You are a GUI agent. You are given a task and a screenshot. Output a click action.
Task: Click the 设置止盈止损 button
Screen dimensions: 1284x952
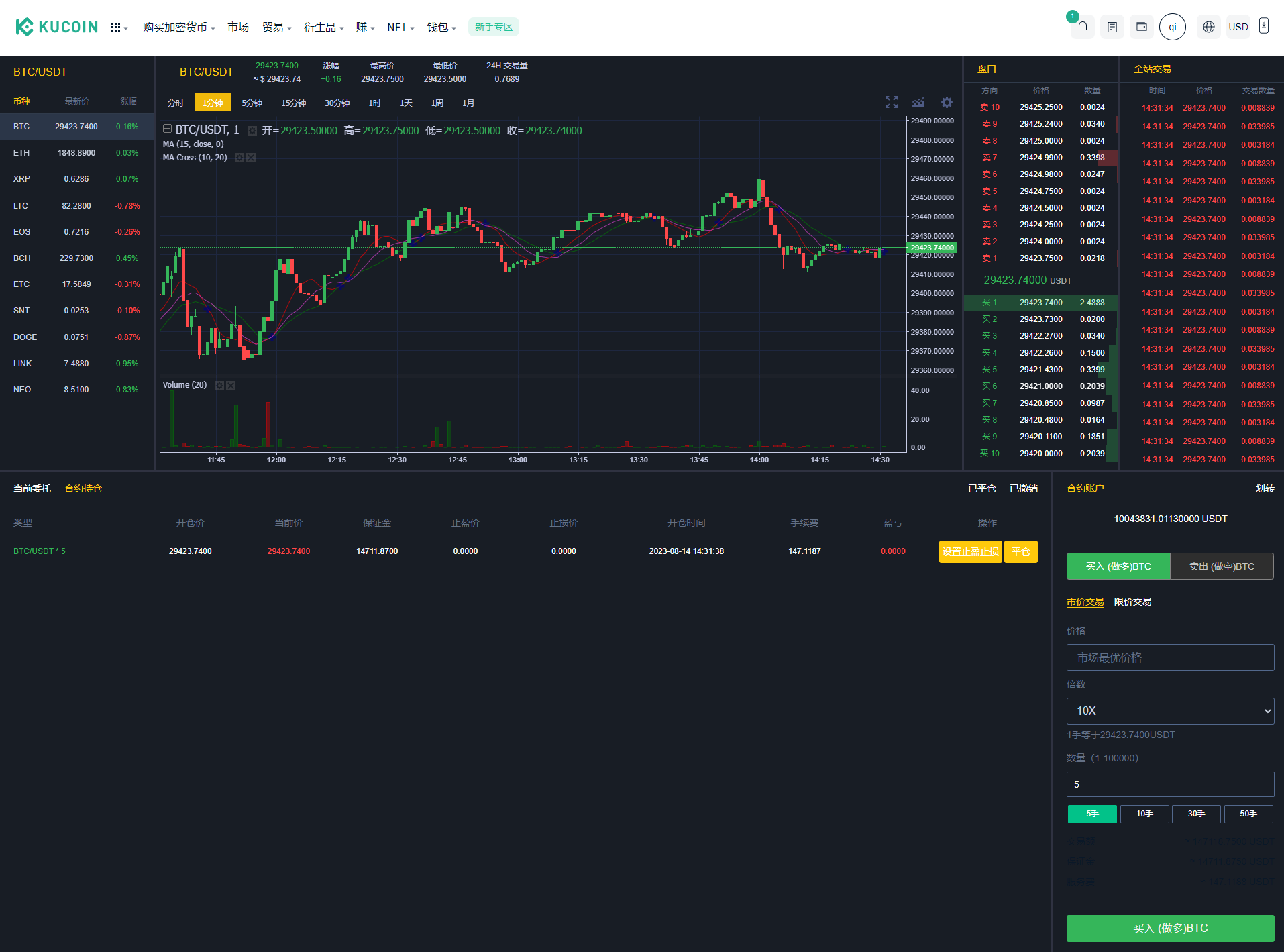click(970, 551)
